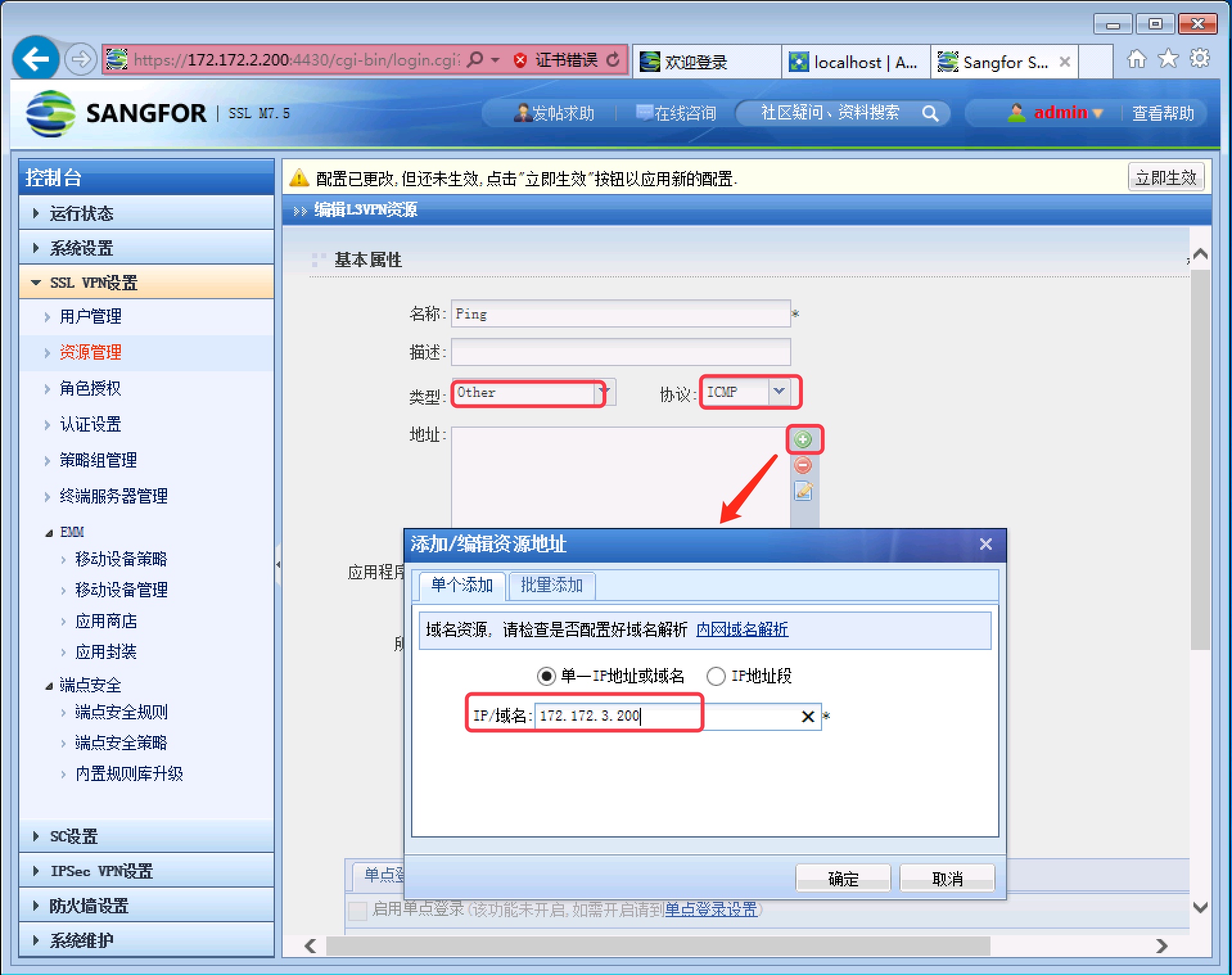Screen dimensions: 1232x975
Task: Click the yellow warning triangle icon
Action: (x=299, y=178)
